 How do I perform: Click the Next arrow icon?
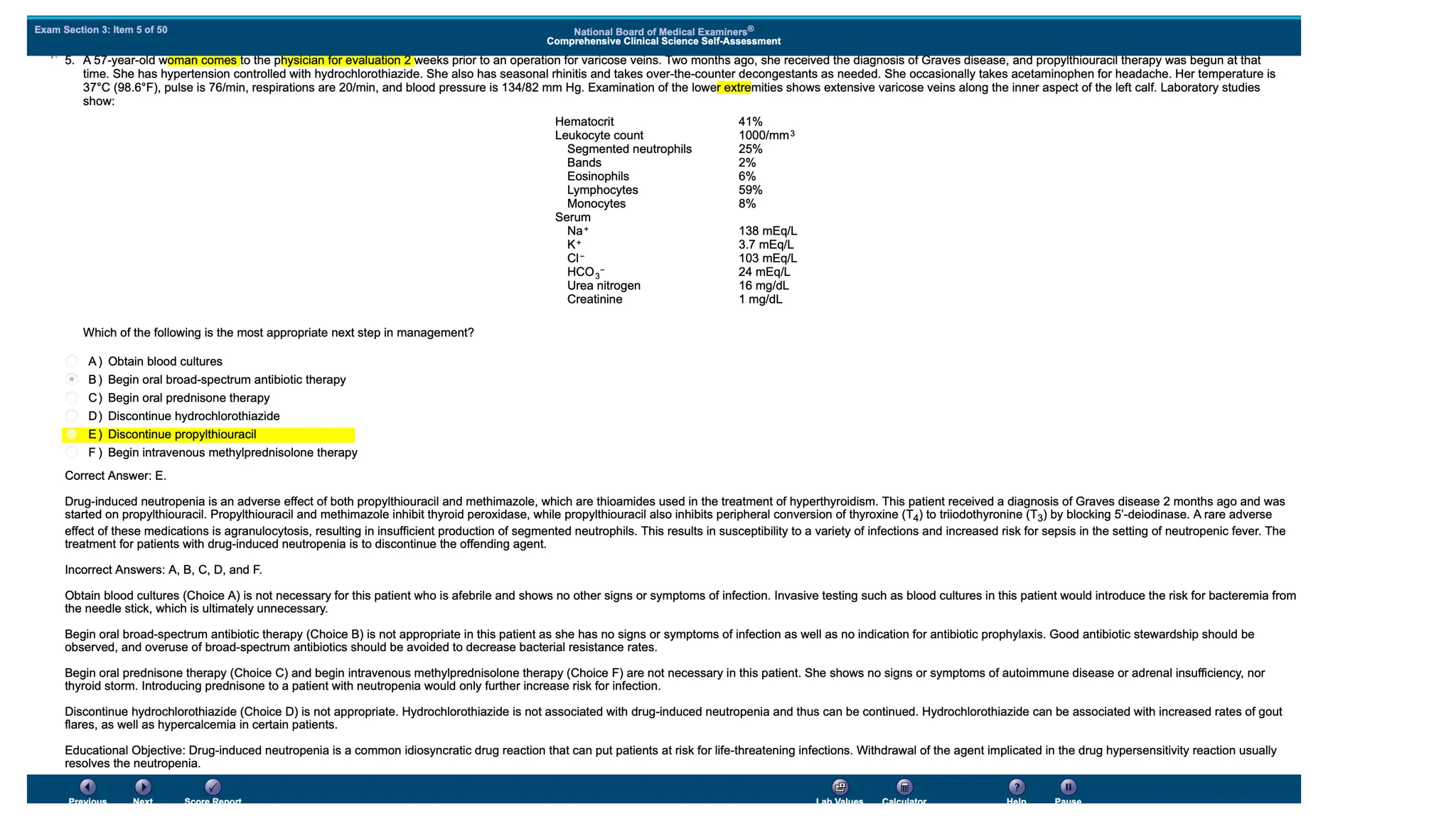coord(143,787)
